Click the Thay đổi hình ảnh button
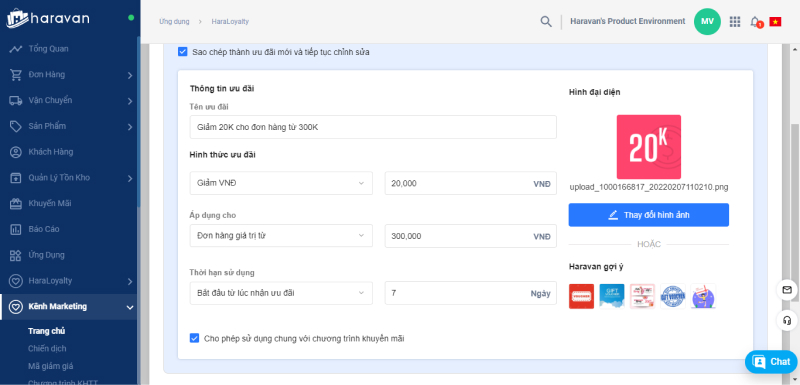The height and width of the screenshot is (385, 800). pyautogui.click(x=648, y=215)
